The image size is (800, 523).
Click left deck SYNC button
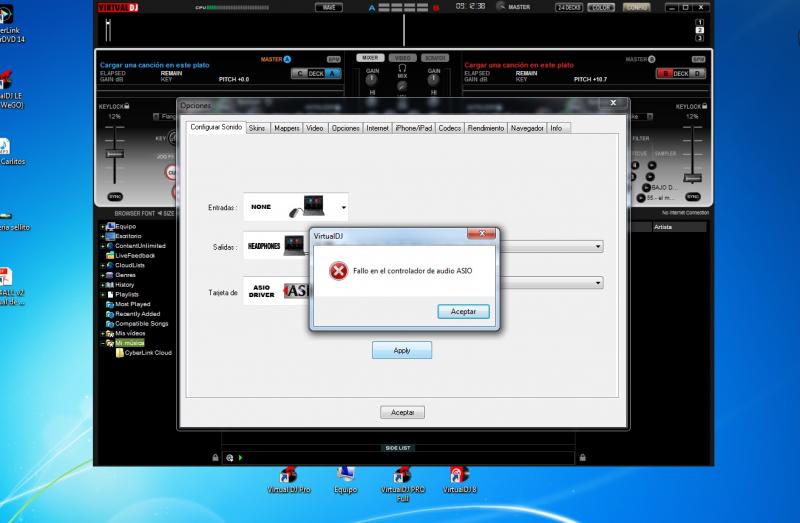tap(115, 196)
